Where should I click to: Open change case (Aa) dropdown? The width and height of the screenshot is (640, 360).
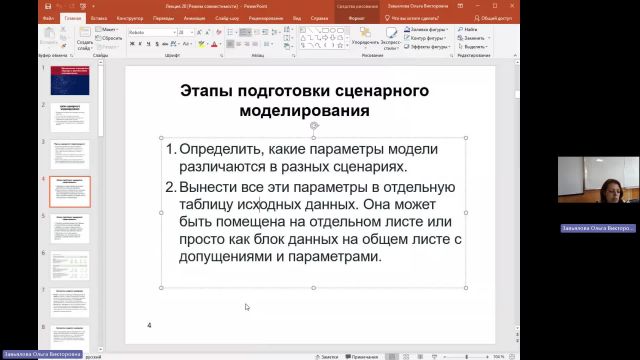[187, 44]
